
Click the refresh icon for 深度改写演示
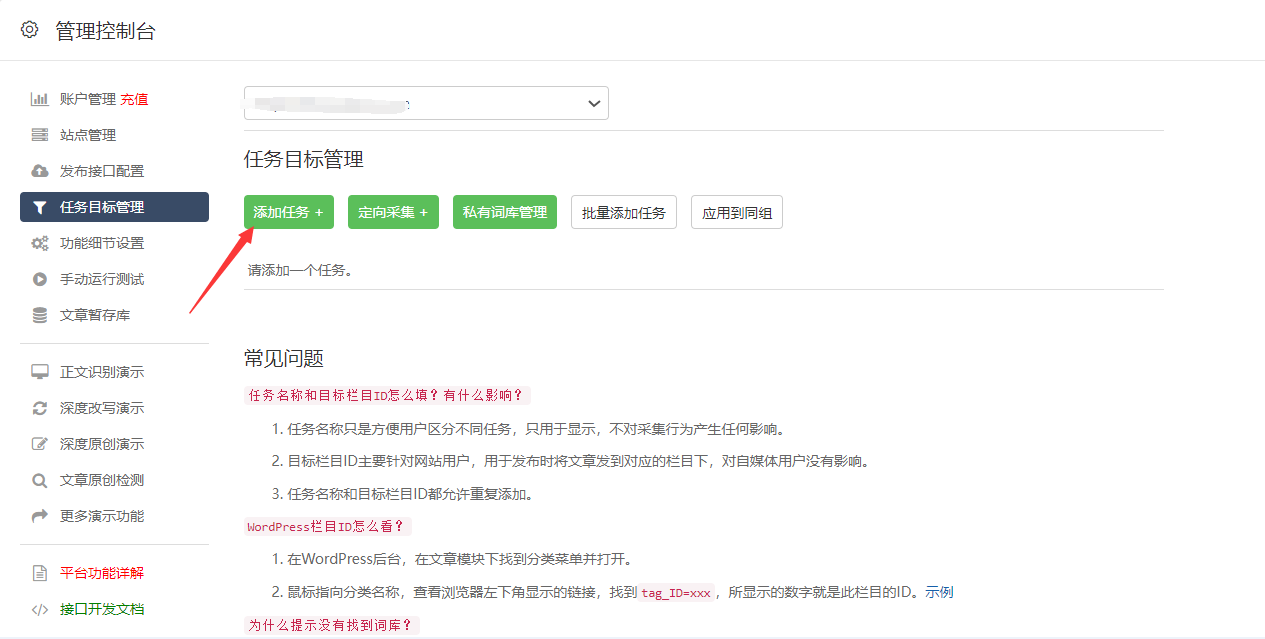pyautogui.click(x=40, y=408)
